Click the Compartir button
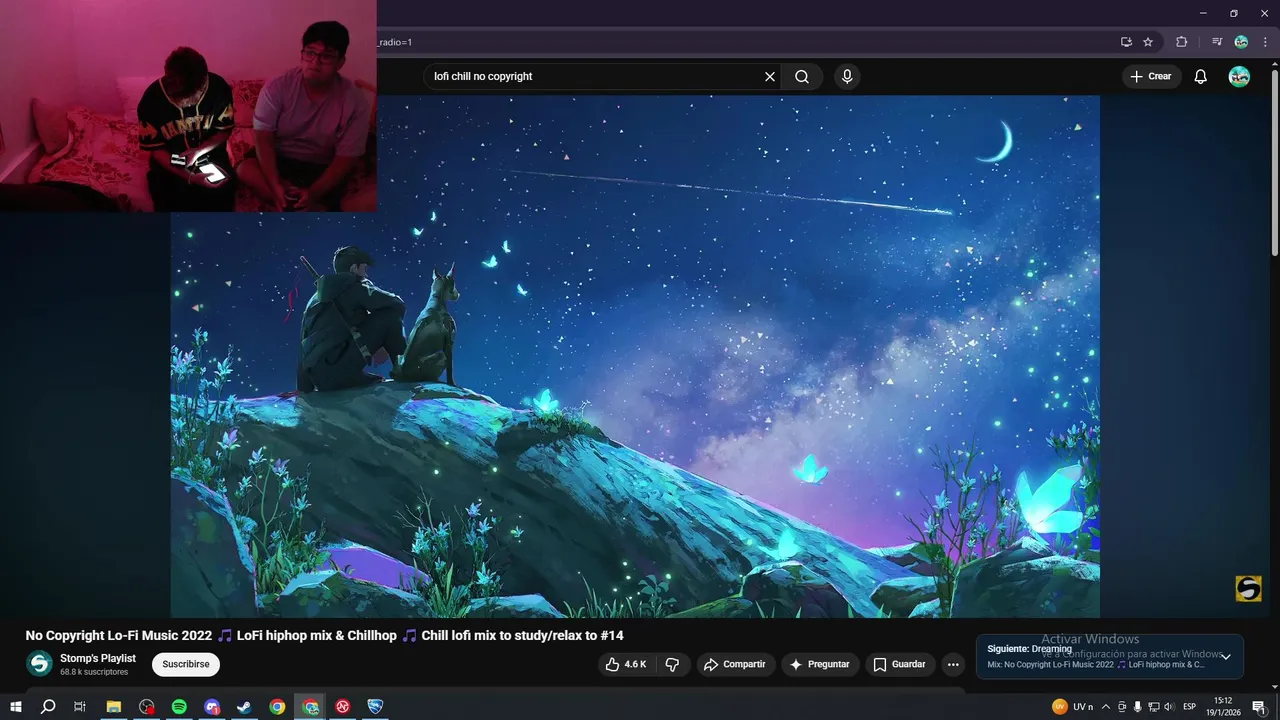Viewport: 1280px width, 720px height. click(734, 664)
